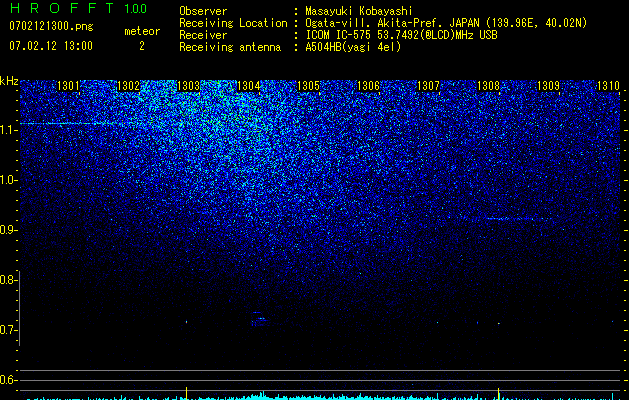Click observer name Masayuki Kobayashi
Image resolution: width=629 pixels, height=400 pixels.
pyautogui.click(x=359, y=11)
